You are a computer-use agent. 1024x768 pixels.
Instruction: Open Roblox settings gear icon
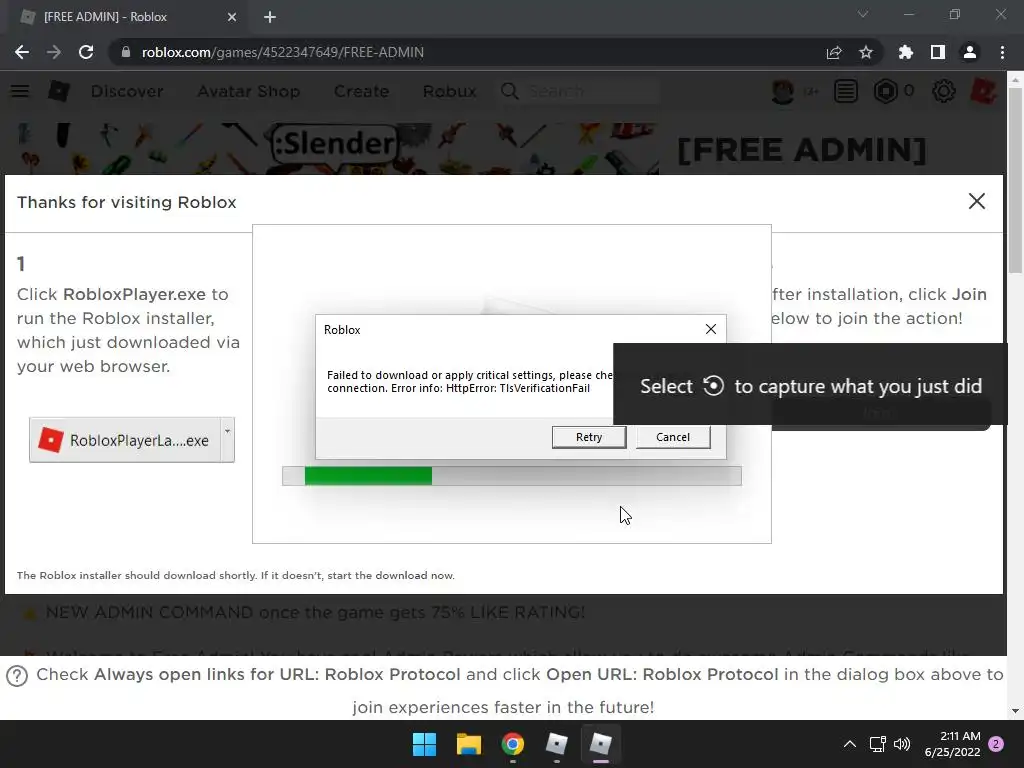click(x=943, y=91)
